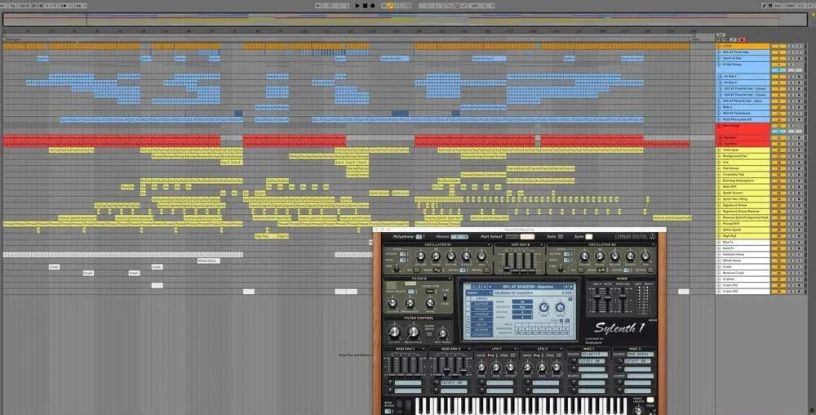
Task: Adjust Filter A Drive knob
Action: [x=430, y=304]
